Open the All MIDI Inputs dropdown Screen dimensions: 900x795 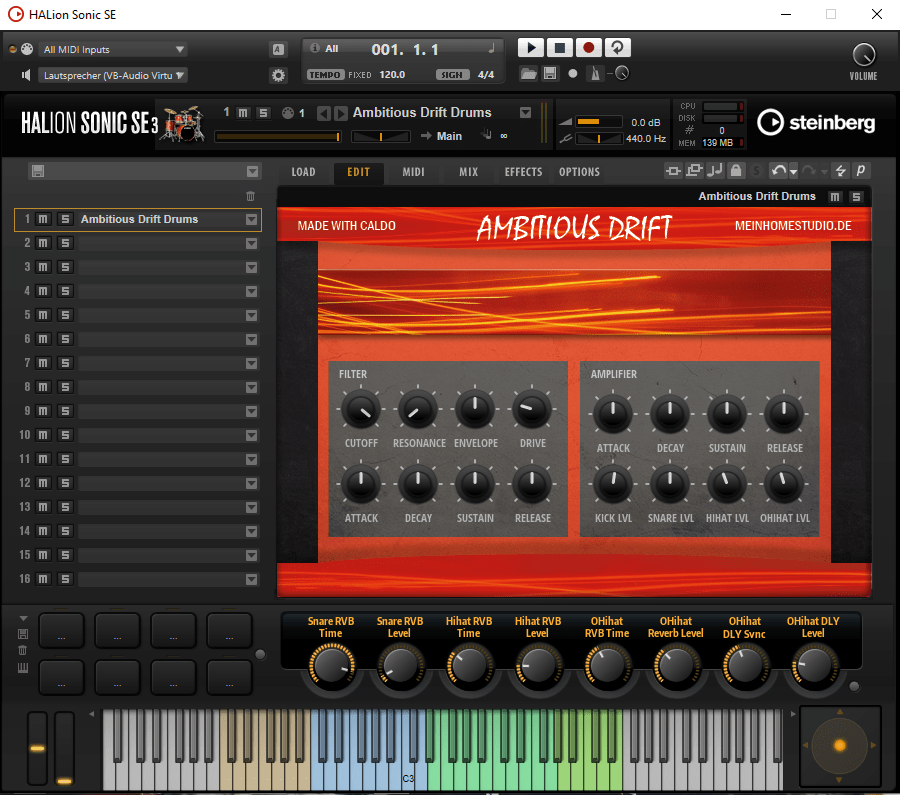pos(113,49)
